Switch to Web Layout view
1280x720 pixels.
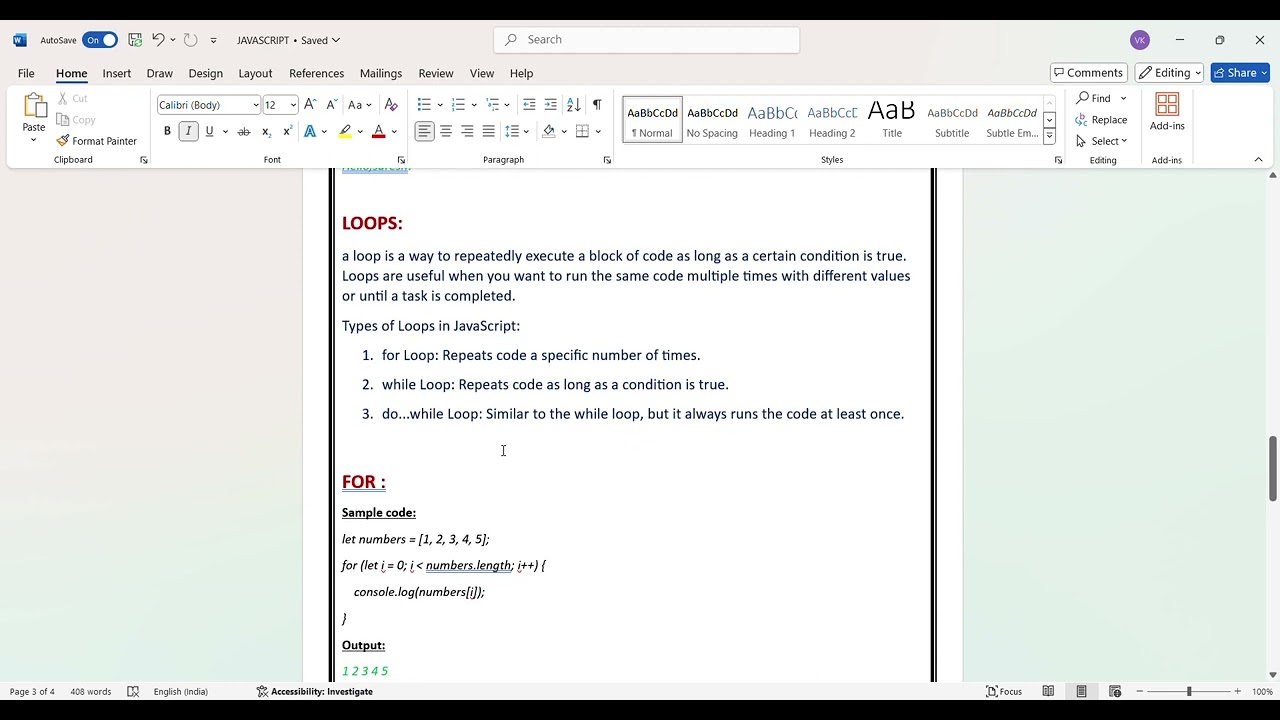pyautogui.click(x=1115, y=691)
